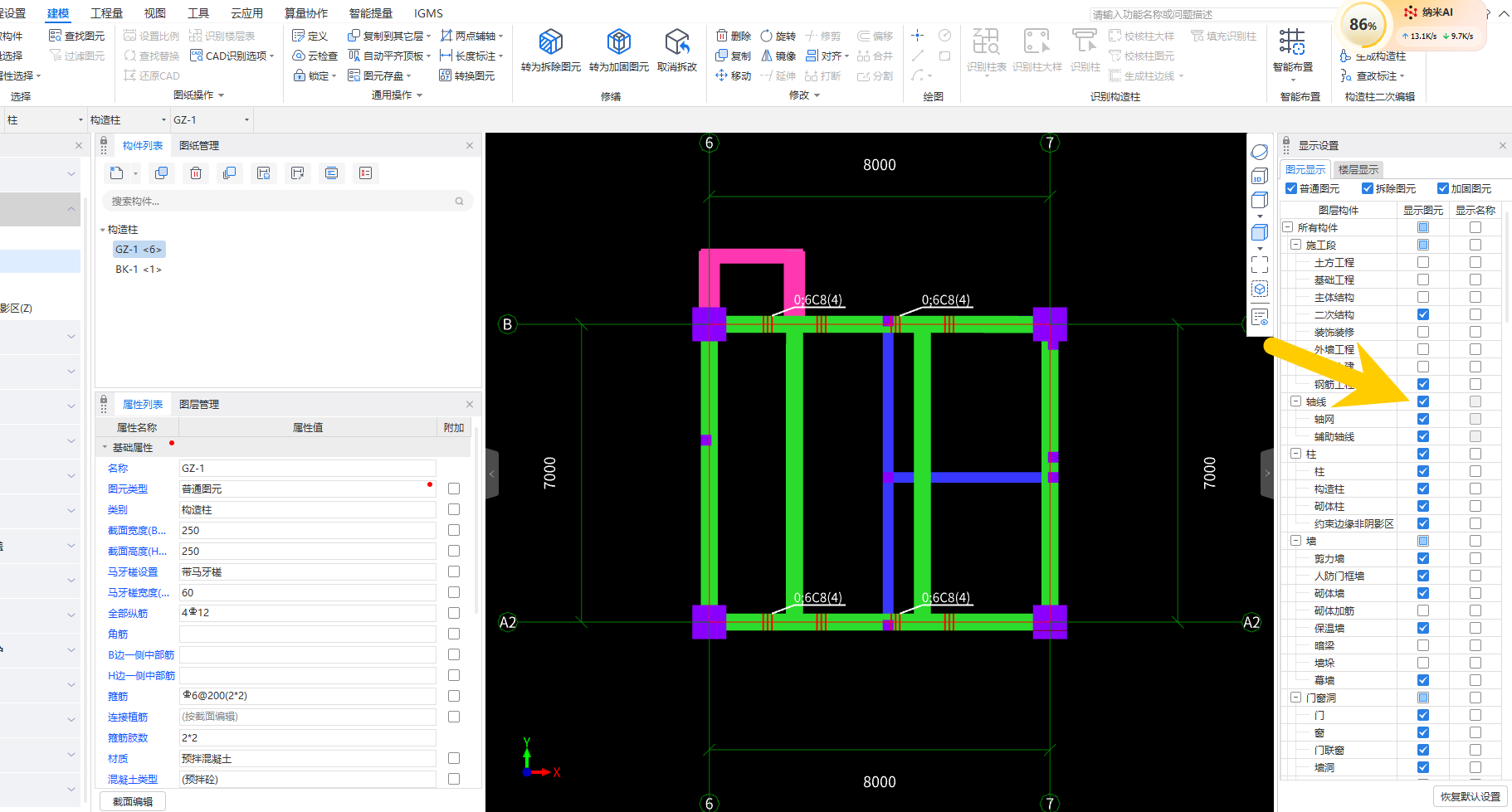1512x812 pixels.
Task: Click the 截面编辑 button
Action: tap(133, 801)
